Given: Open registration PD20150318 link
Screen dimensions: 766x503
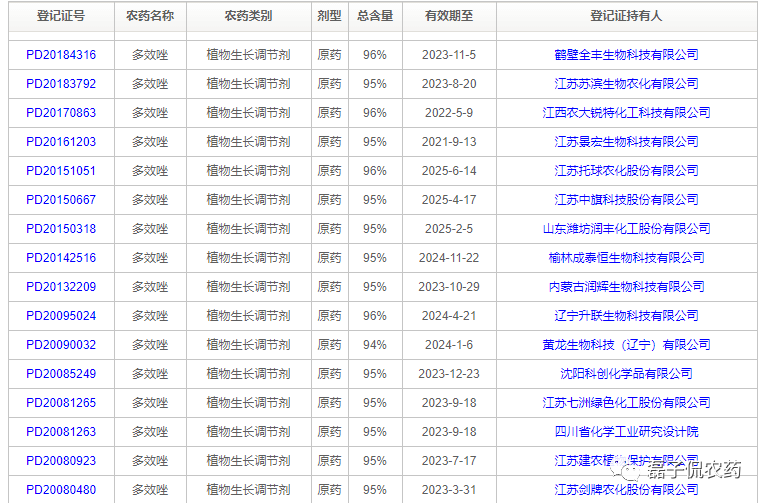Looking at the screenshot, I should [x=61, y=229].
